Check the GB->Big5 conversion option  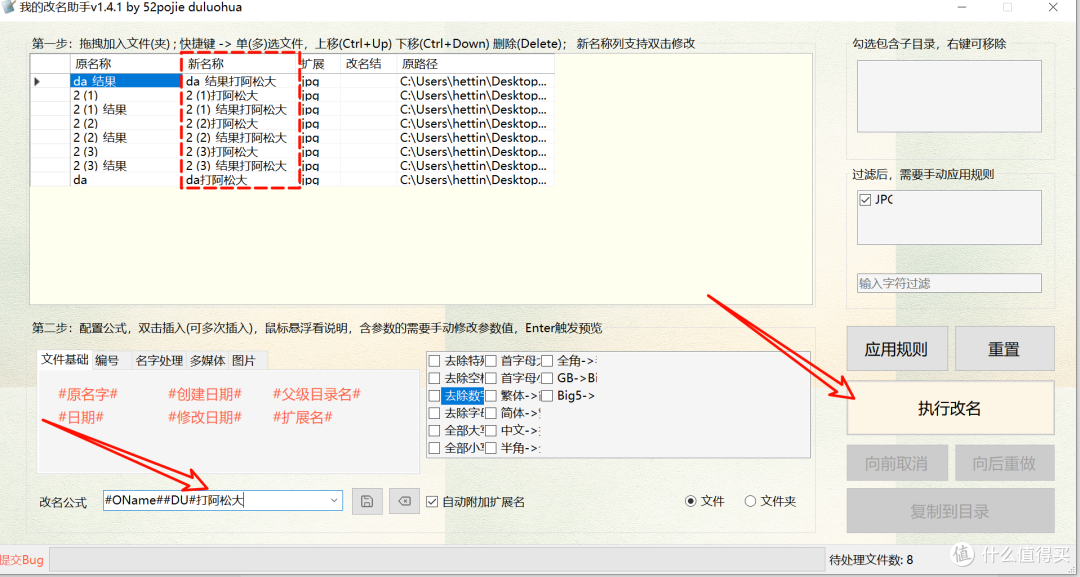[547, 378]
